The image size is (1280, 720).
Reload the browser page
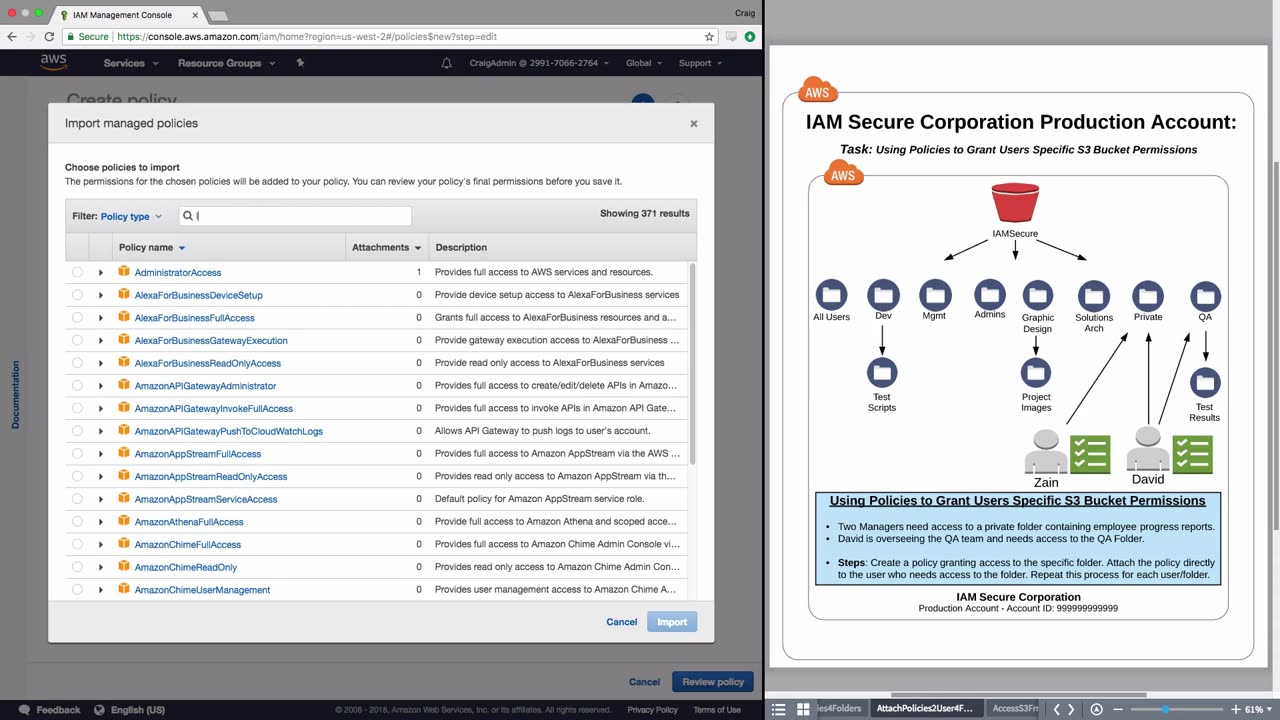(x=48, y=37)
